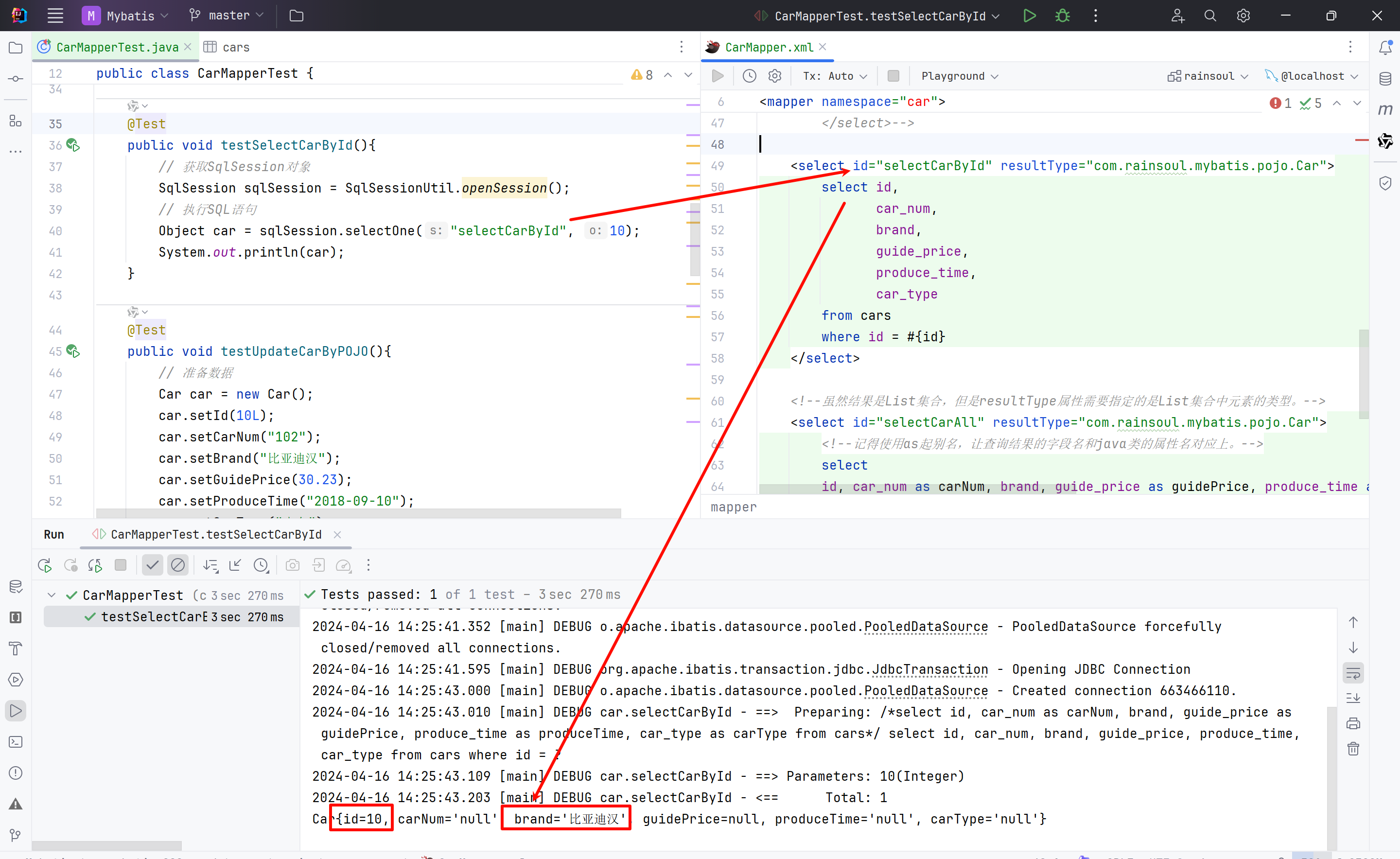Open the Git tool window
Viewport: 1400px width, 859px height.
pyautogui.click(x=16, y=835)
